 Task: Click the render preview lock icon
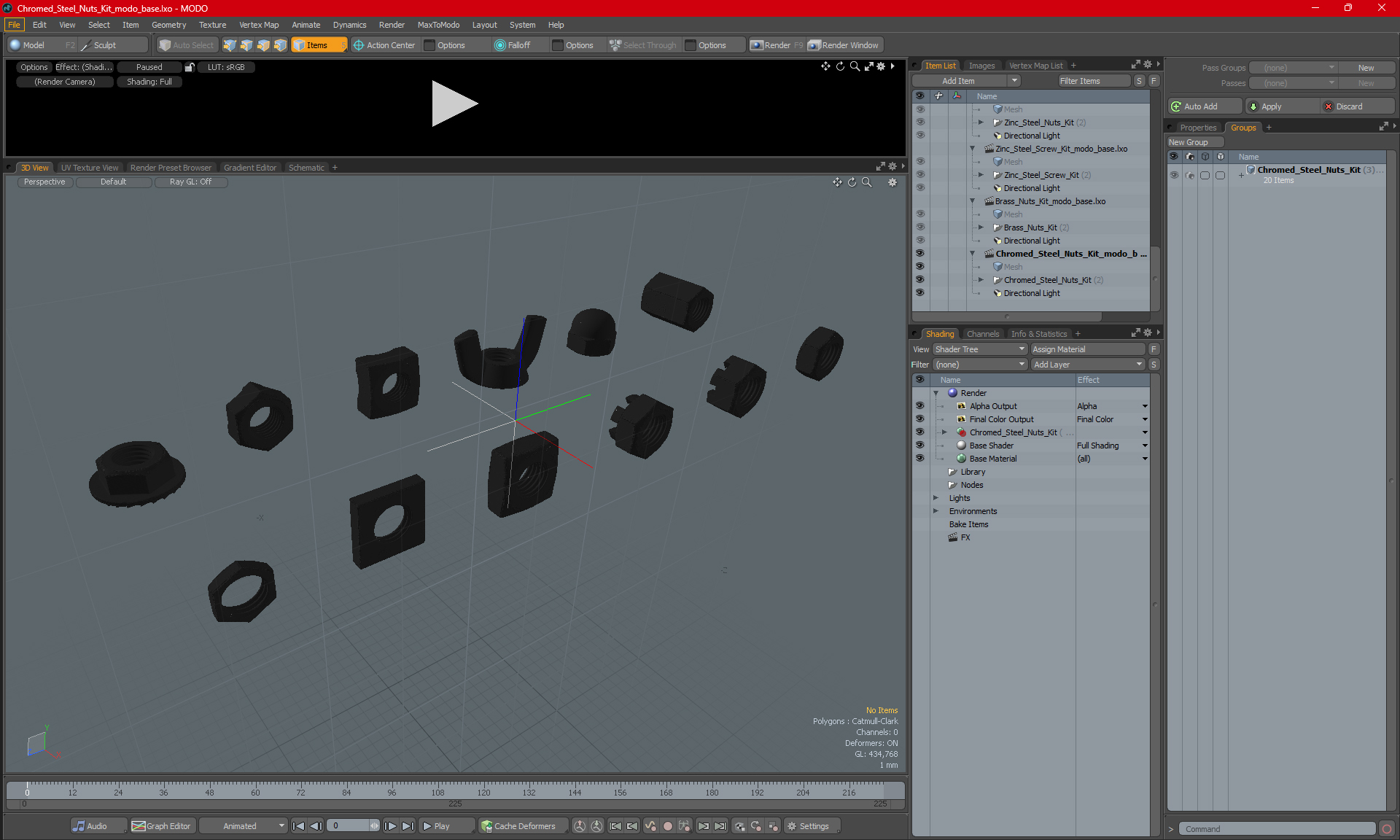click(x=190, y=67)
